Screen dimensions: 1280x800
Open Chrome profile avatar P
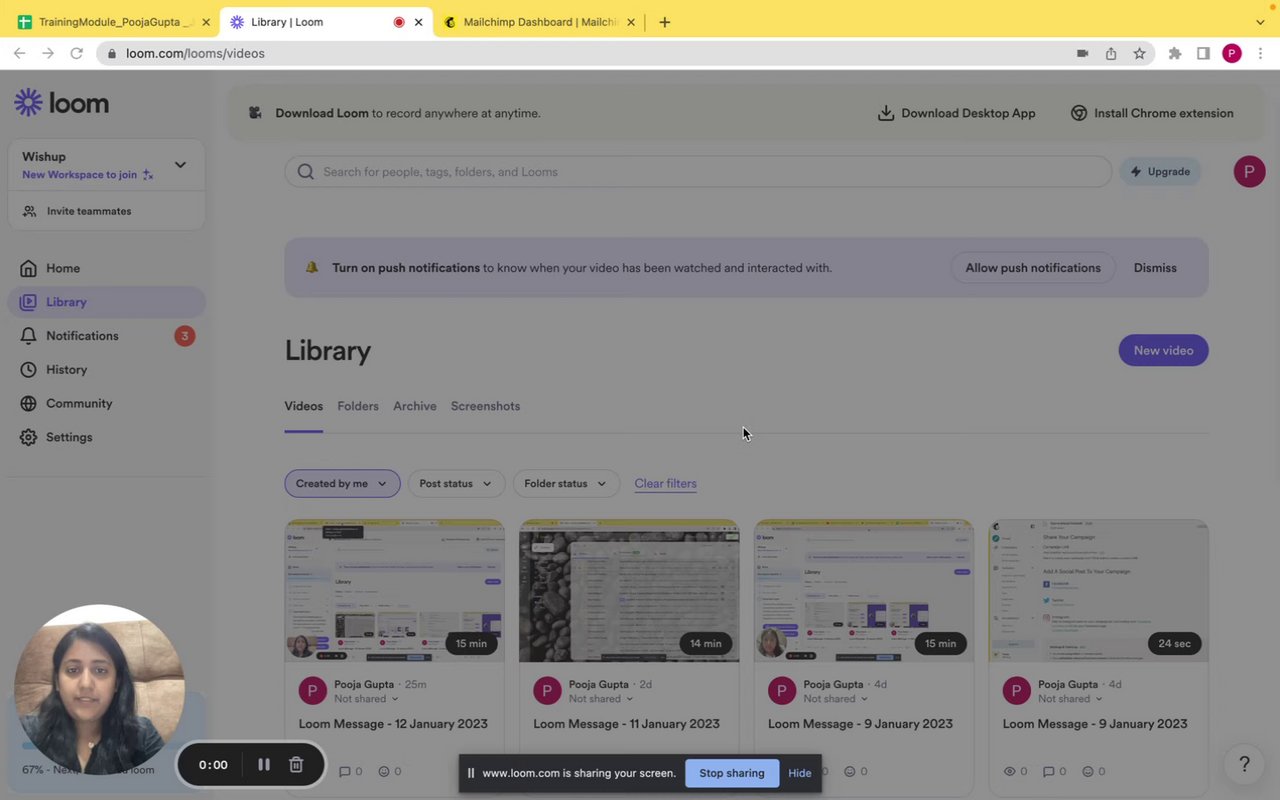(1232, 53)
